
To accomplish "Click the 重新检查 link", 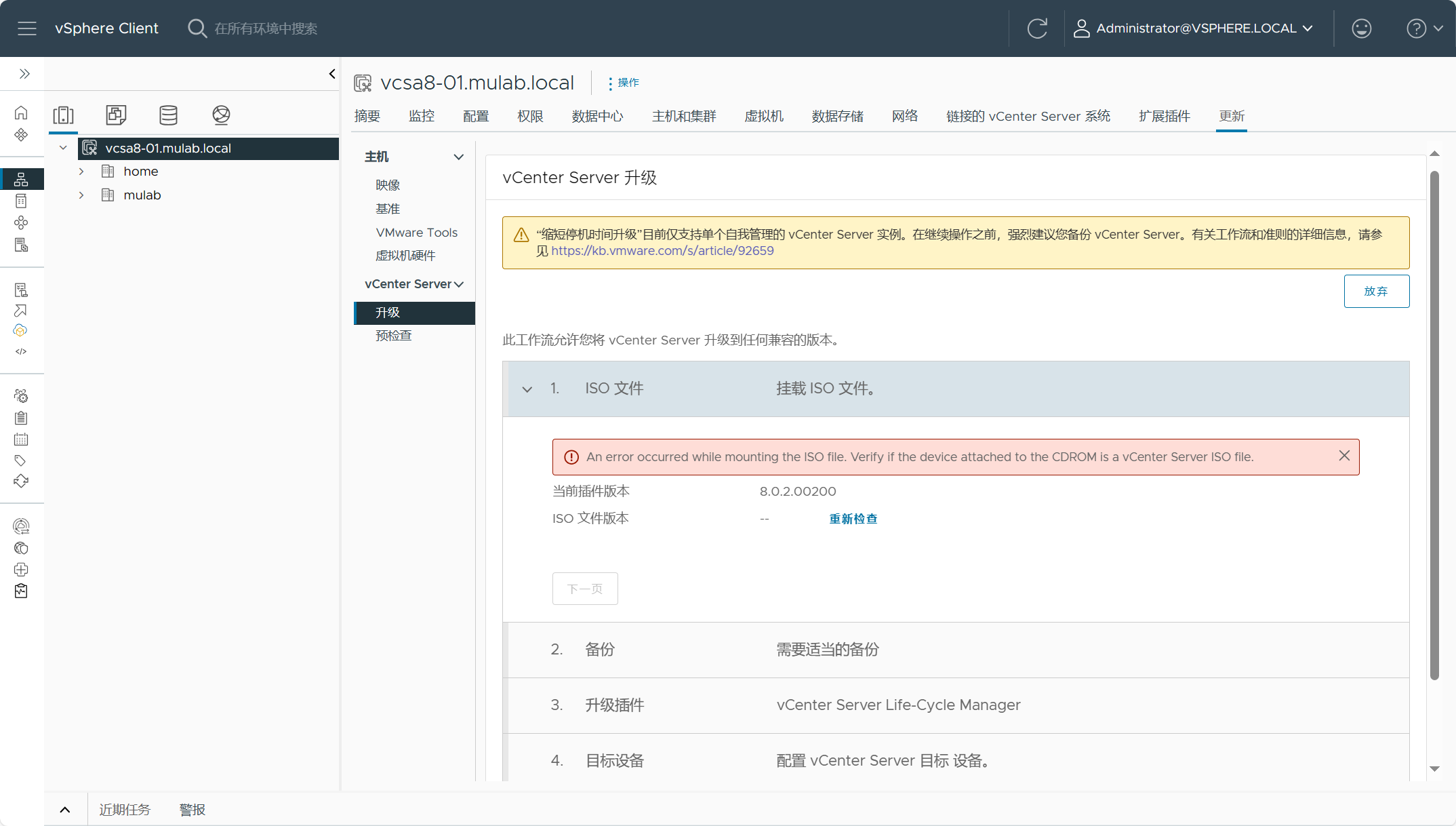I will (853, 519).
